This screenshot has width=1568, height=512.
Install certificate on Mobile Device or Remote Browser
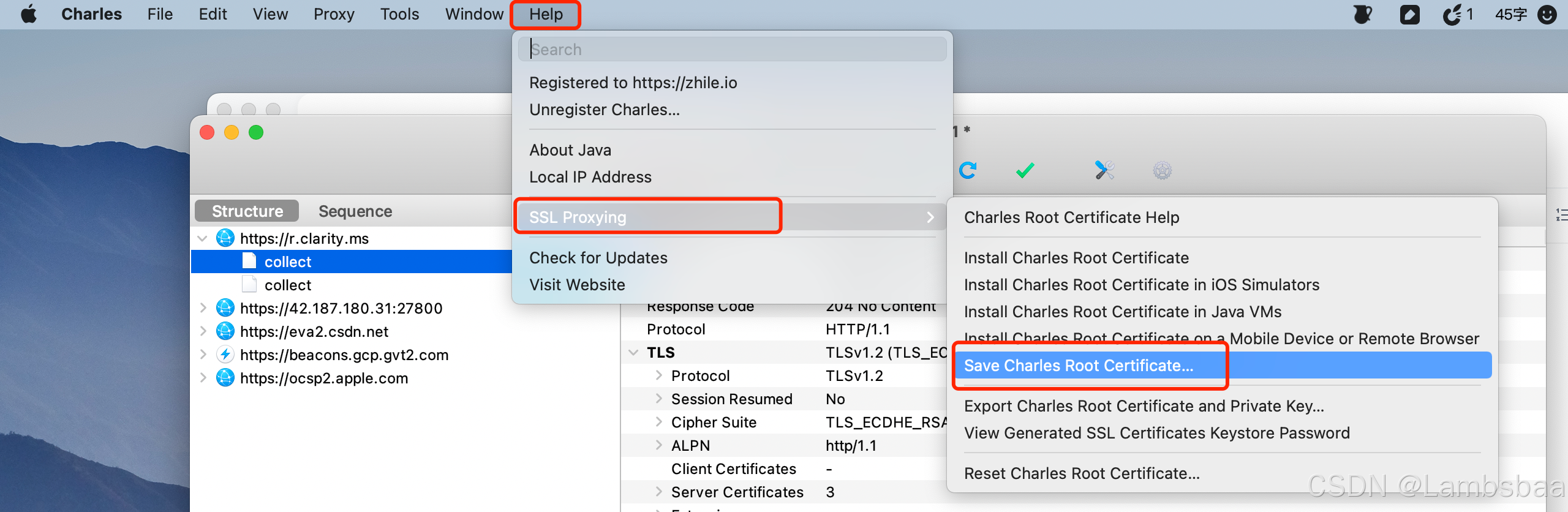(1221, 339)
